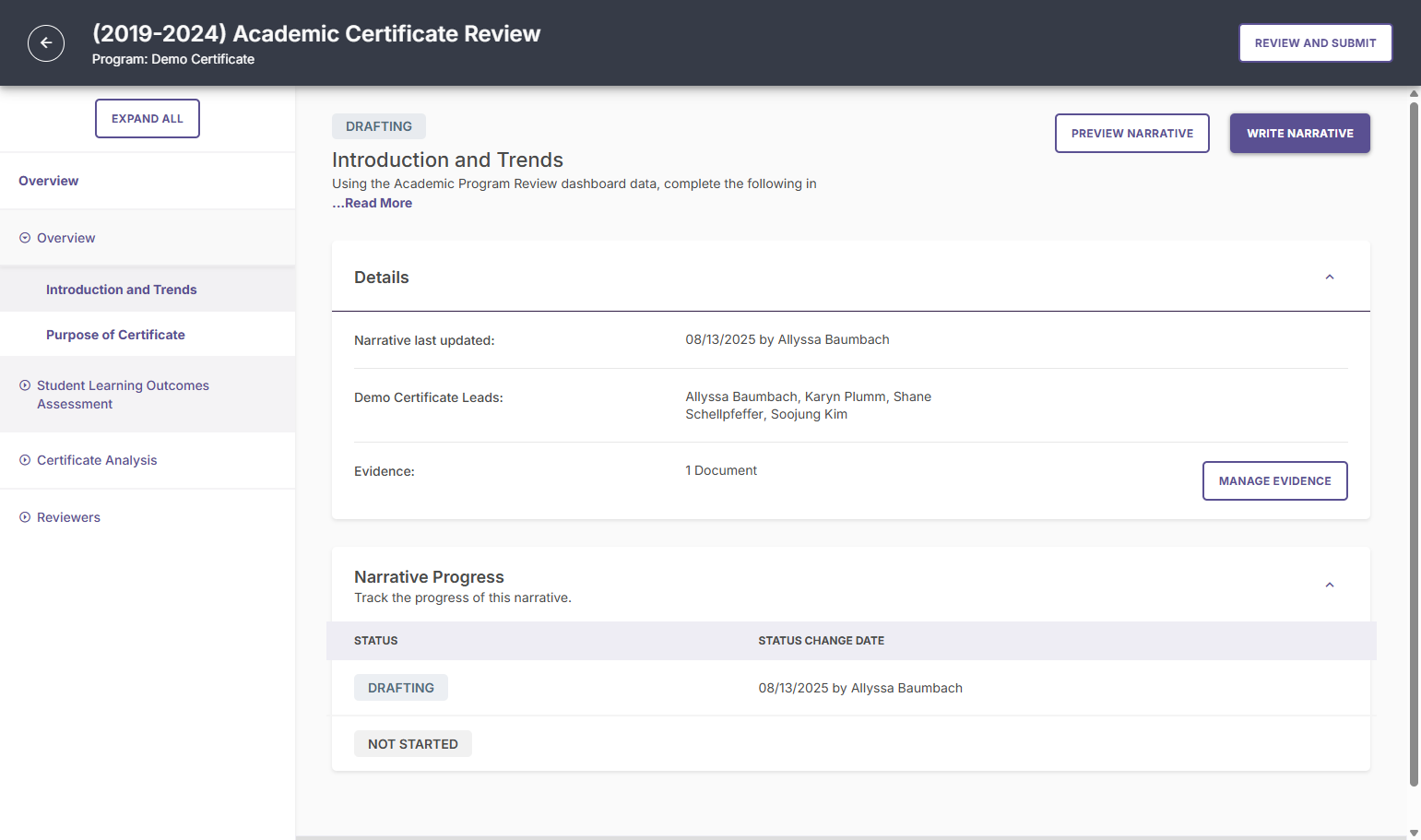This screenshot has height=840, width=1421.
Task: Click the scroll up arrow
Action: click(x=1414, y=93)
